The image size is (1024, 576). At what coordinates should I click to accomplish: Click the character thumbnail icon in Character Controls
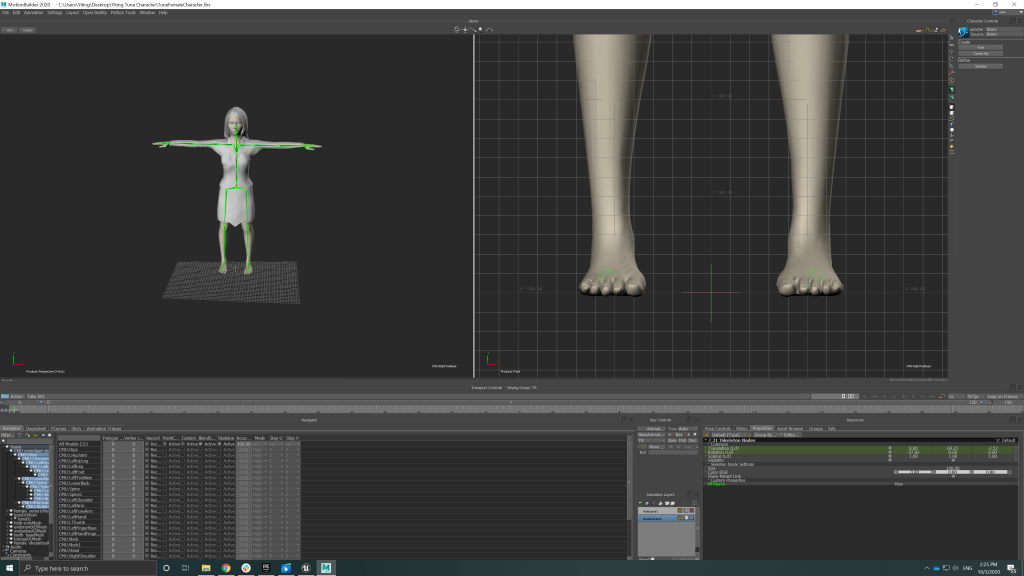[x=963, y=32]
